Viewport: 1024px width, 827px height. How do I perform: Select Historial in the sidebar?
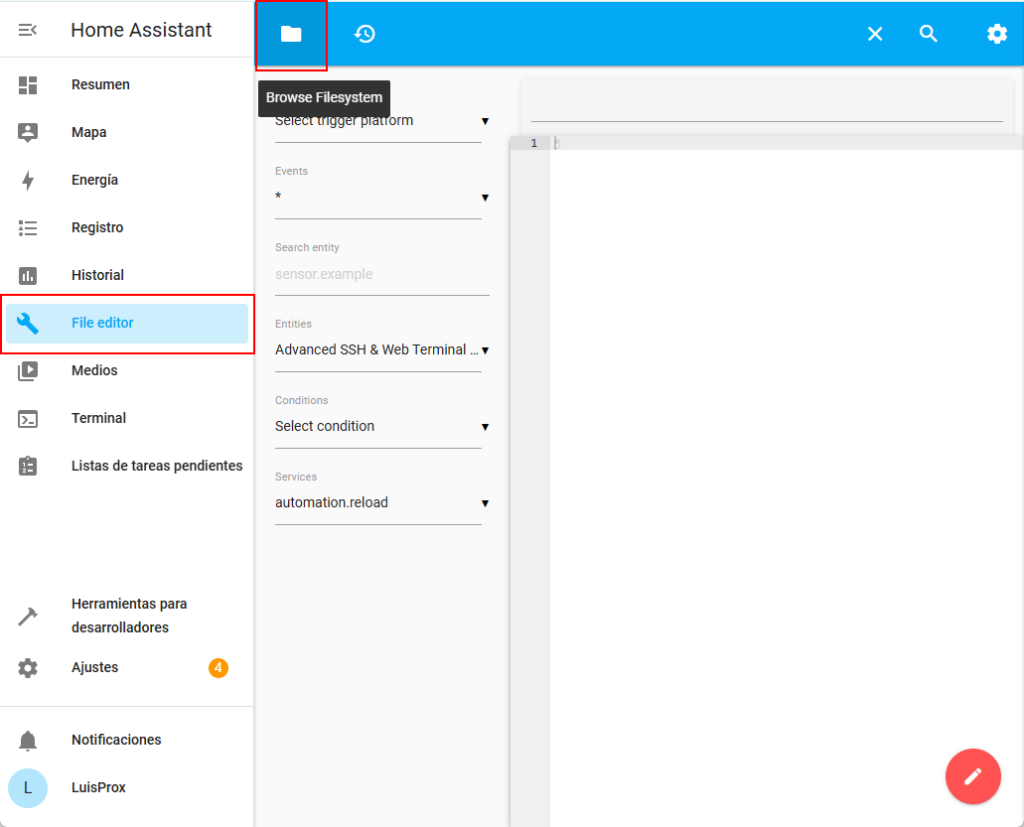click(98, 275)
